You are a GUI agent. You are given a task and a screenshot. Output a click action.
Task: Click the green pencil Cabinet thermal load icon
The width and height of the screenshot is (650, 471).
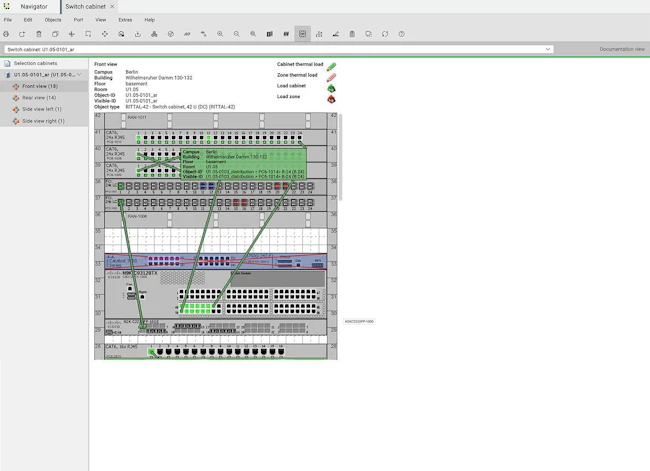click(x=331, y=66)
